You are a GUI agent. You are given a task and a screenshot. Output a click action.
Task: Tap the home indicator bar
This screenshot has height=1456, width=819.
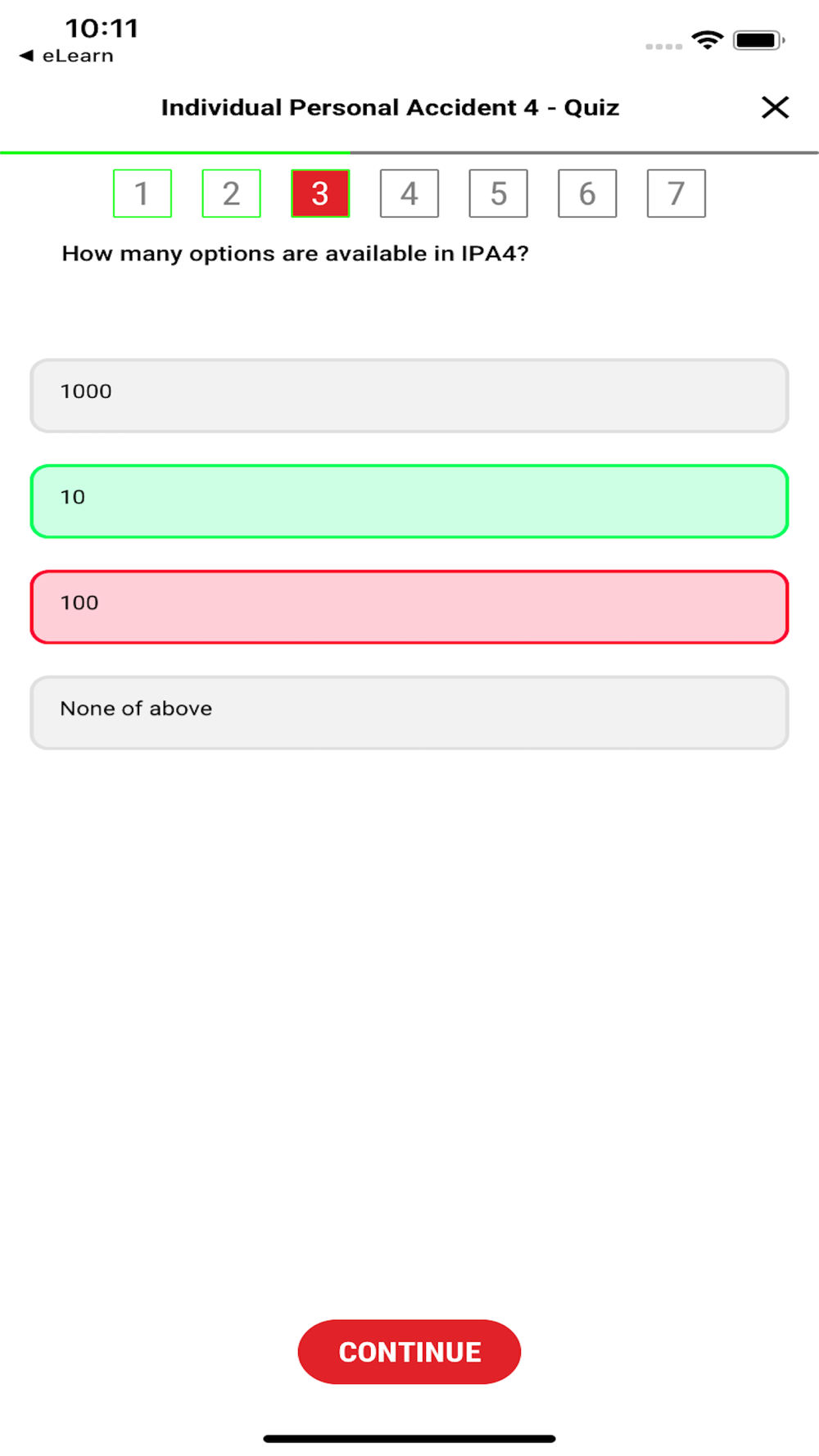[x=409, y=1439]
